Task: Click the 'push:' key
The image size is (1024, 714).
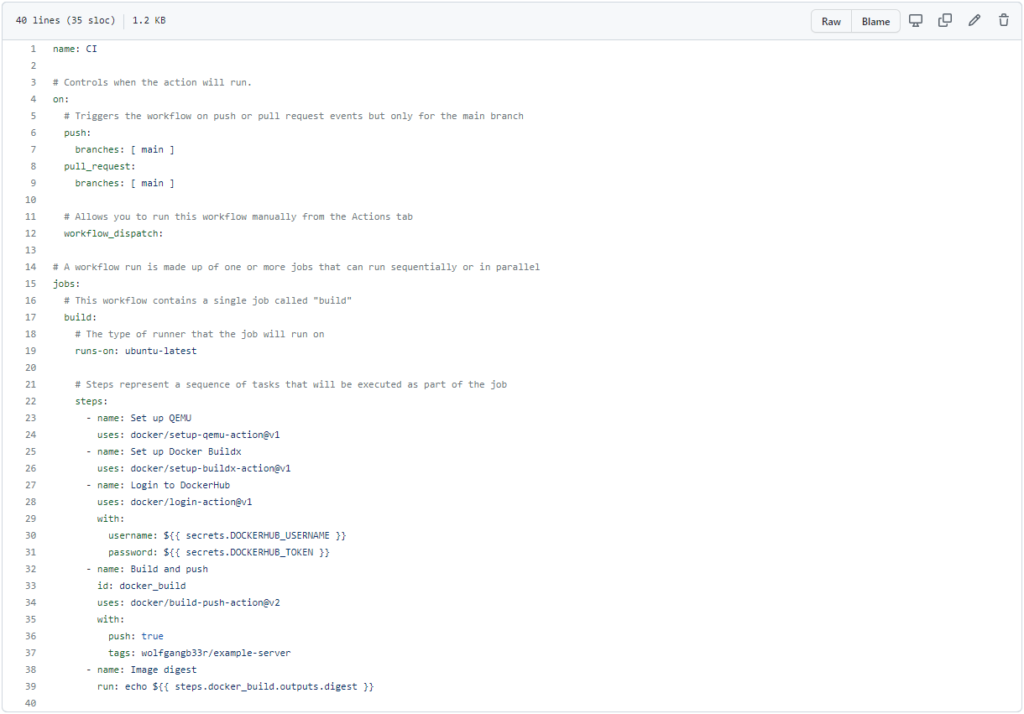Action: click(x=77, y=133)
